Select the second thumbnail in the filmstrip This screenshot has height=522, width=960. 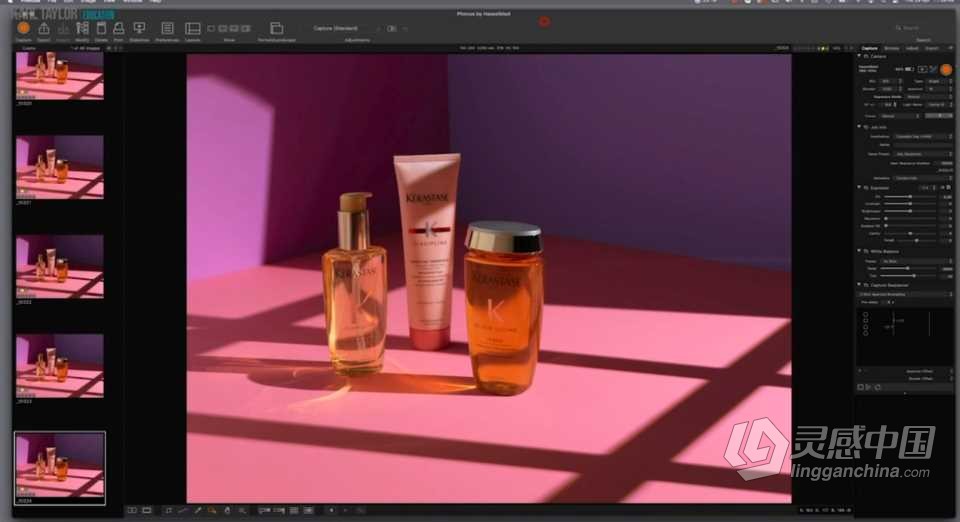click(59, 167)
